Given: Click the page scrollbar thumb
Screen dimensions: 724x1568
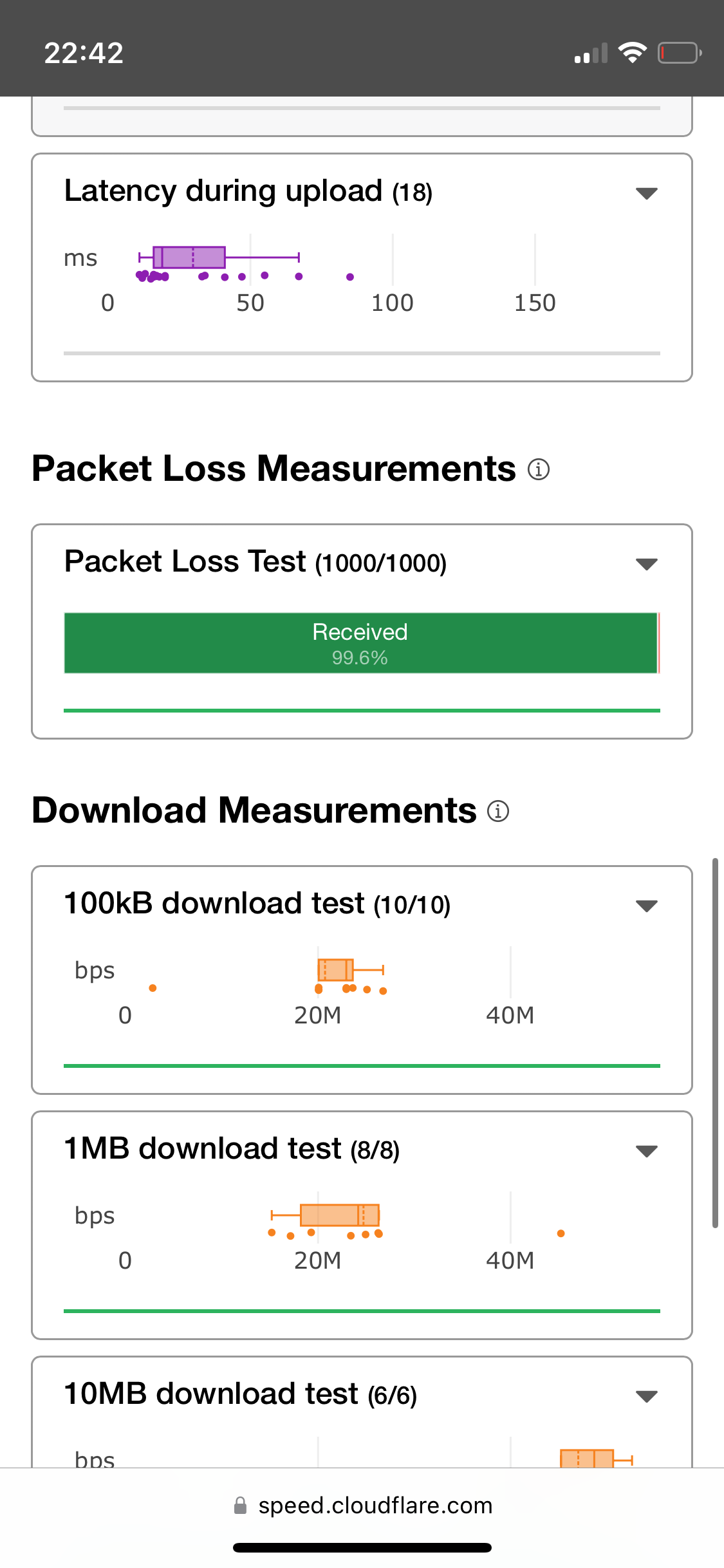Looking at the screenshot, I should (715, 1043).
